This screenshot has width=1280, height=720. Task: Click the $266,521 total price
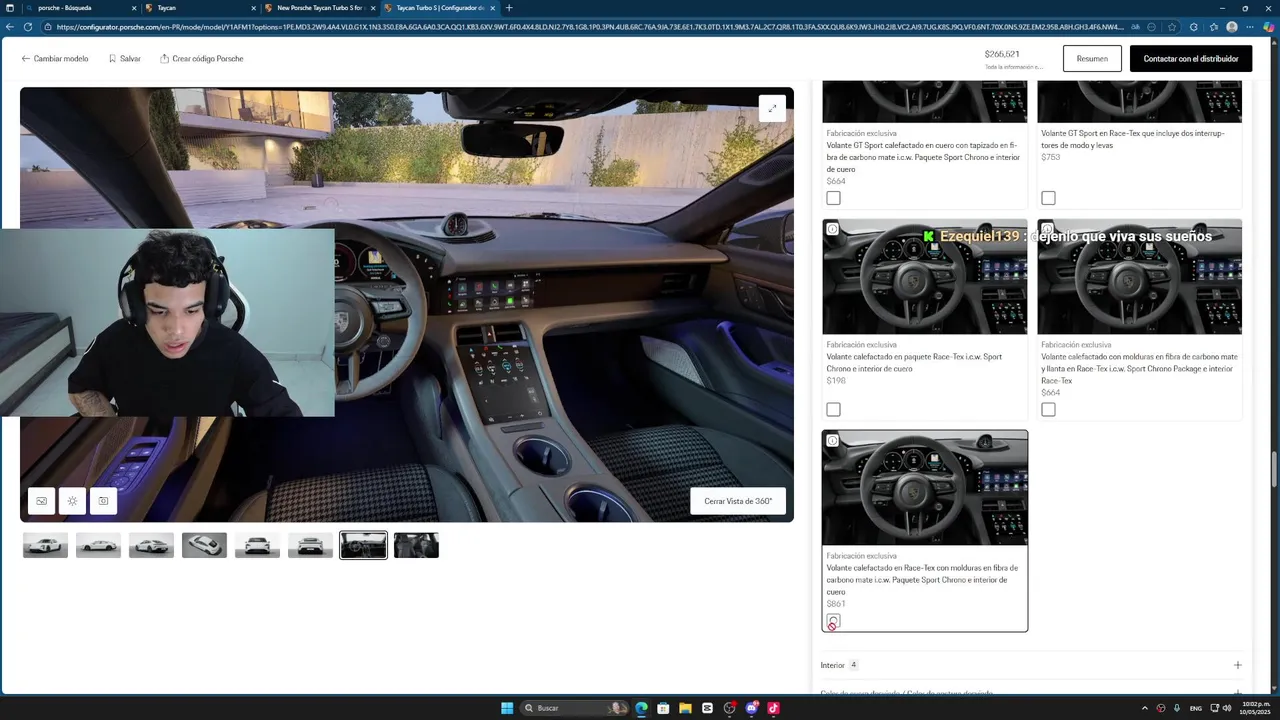tap(1001, 54)
